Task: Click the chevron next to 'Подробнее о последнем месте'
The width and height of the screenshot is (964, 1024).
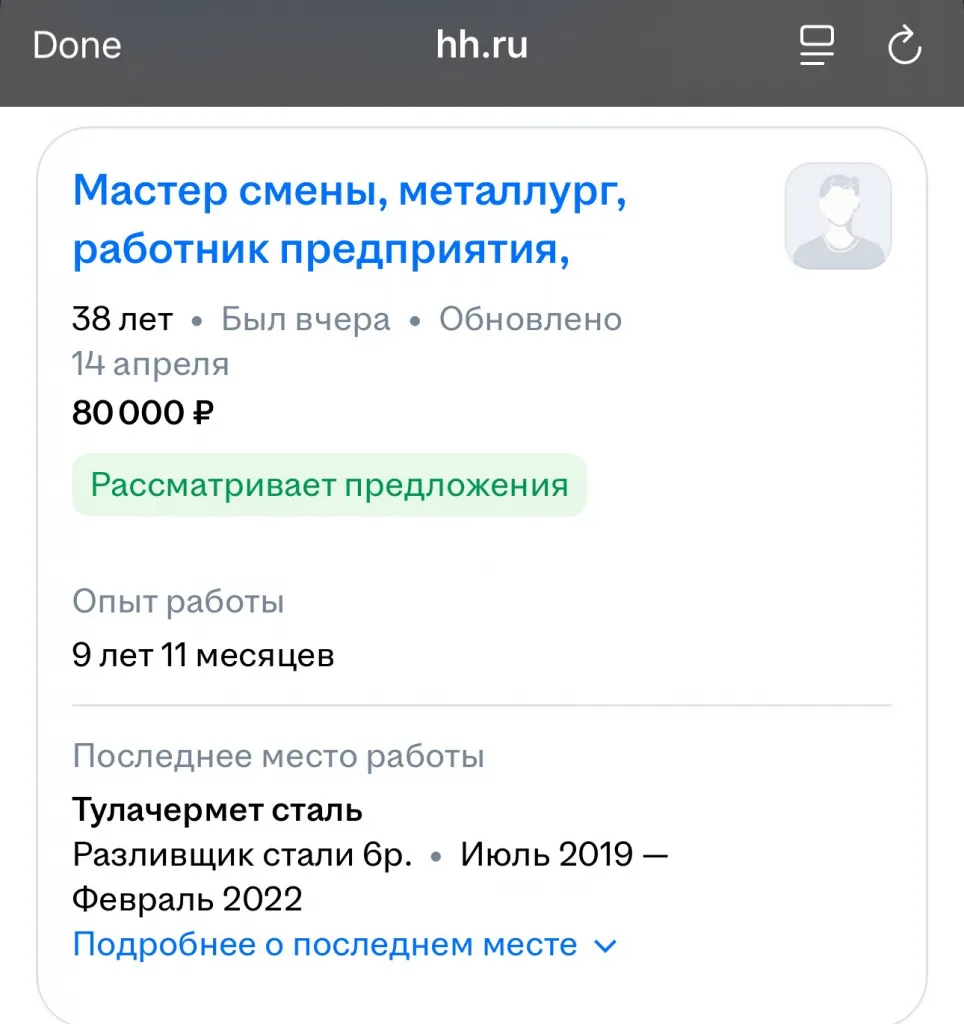Action: 606,945
